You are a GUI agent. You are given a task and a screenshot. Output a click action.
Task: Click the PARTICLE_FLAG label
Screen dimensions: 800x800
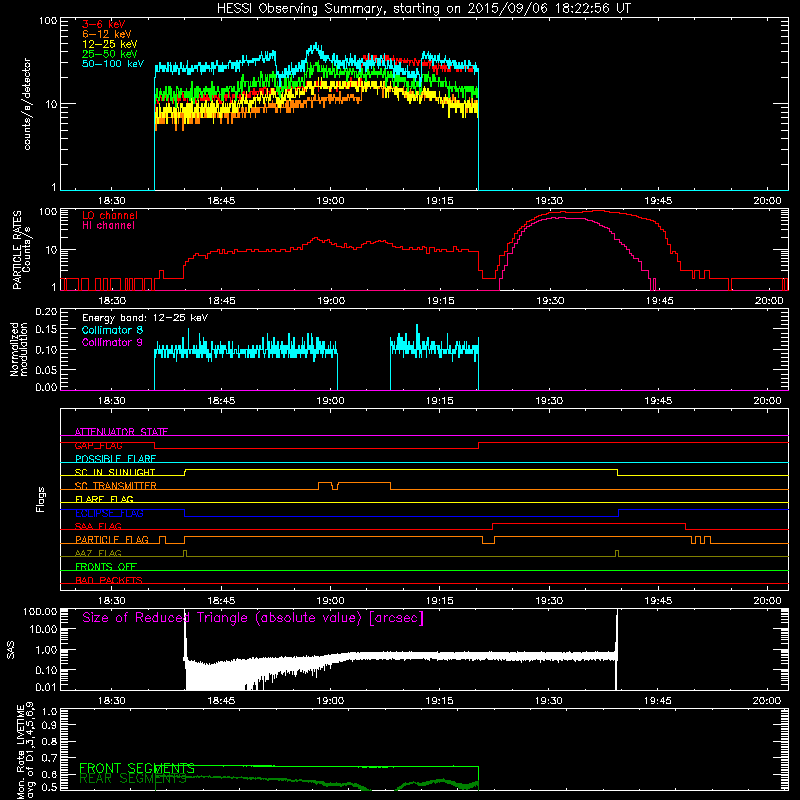tap(112, 540)
